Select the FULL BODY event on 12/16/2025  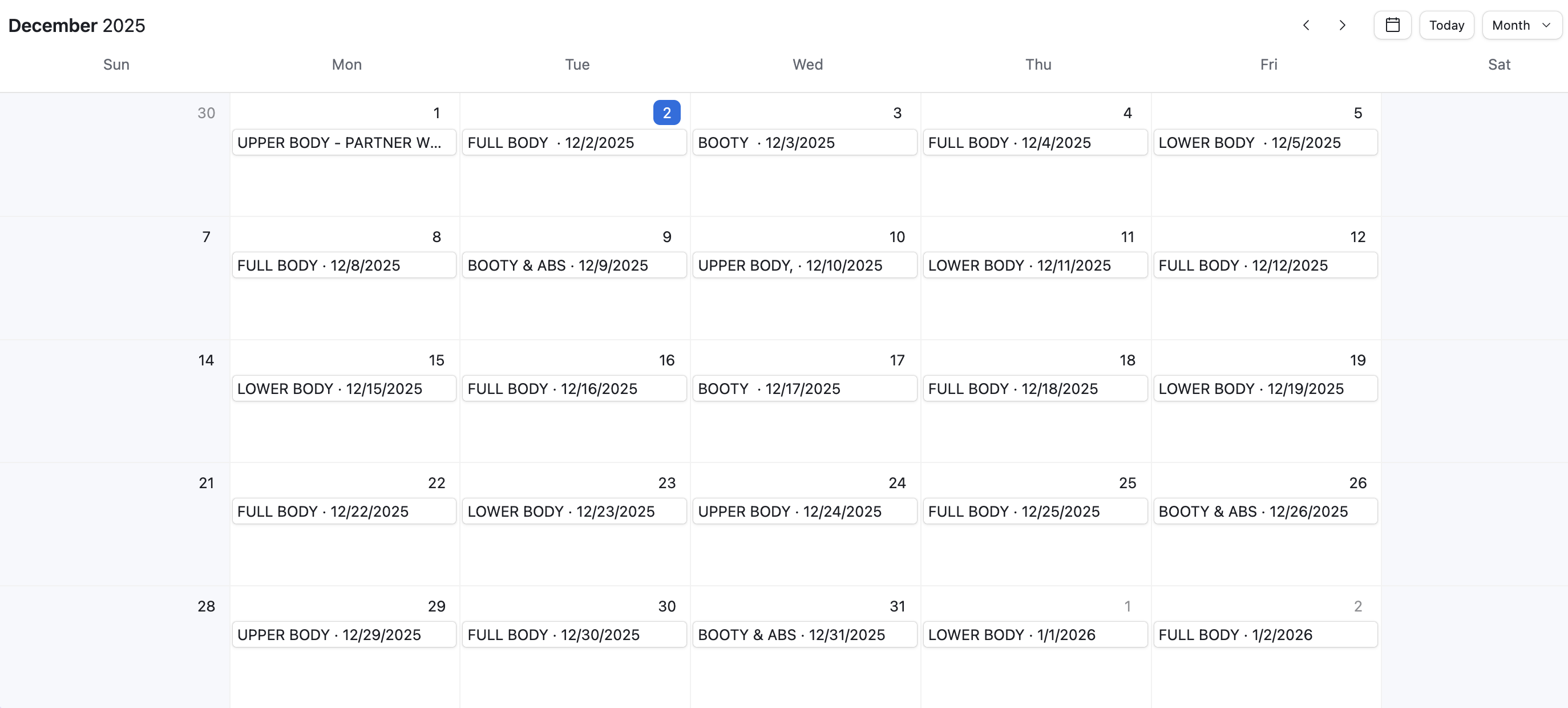574,388
